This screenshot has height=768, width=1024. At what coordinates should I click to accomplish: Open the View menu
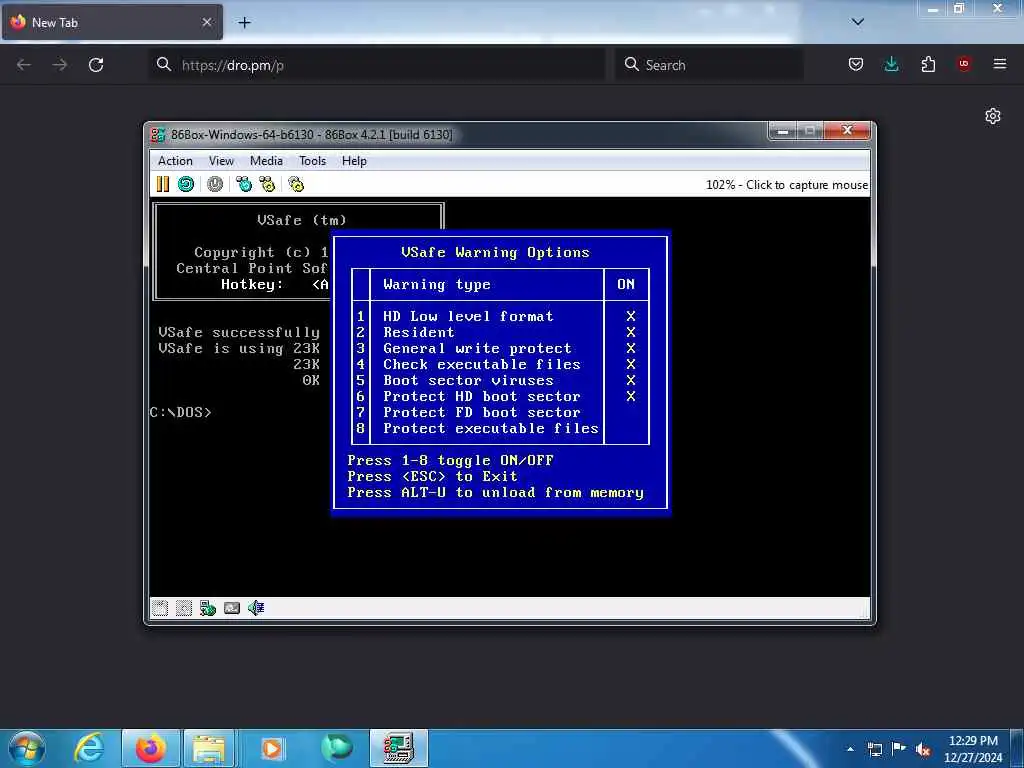221,161
